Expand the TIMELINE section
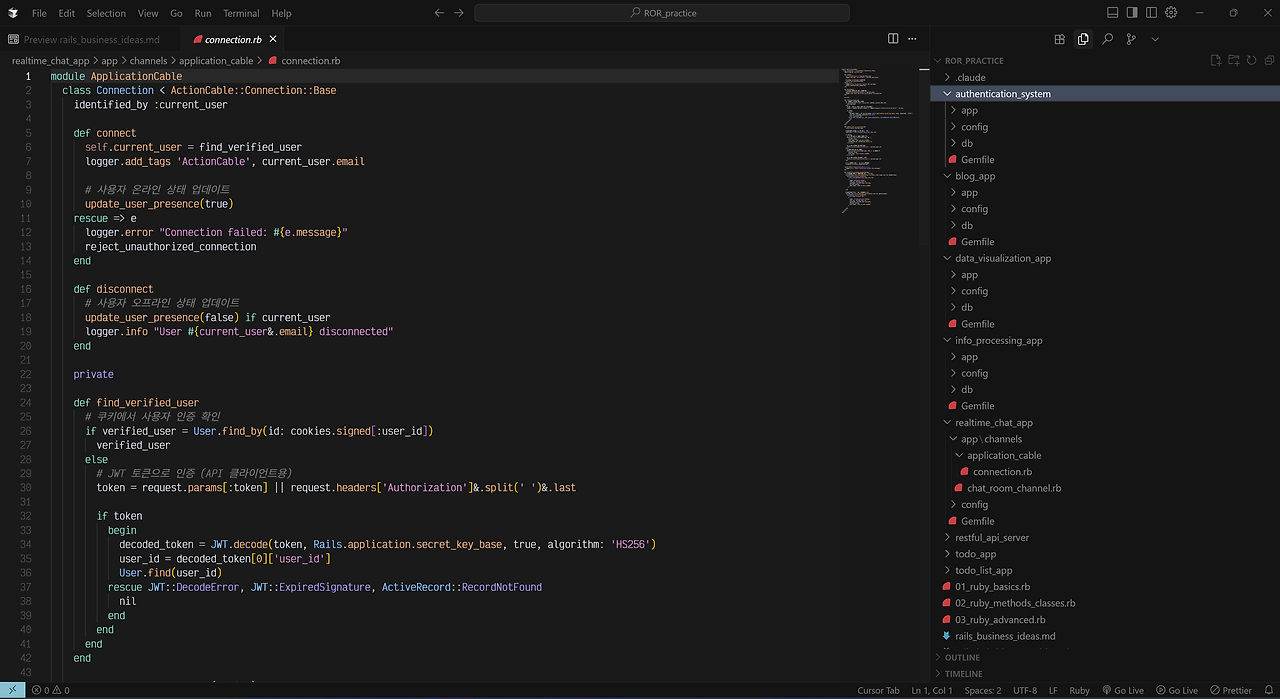This screenshot has height=699, width=1280. pyautogui.click(x=1105, y=674)
